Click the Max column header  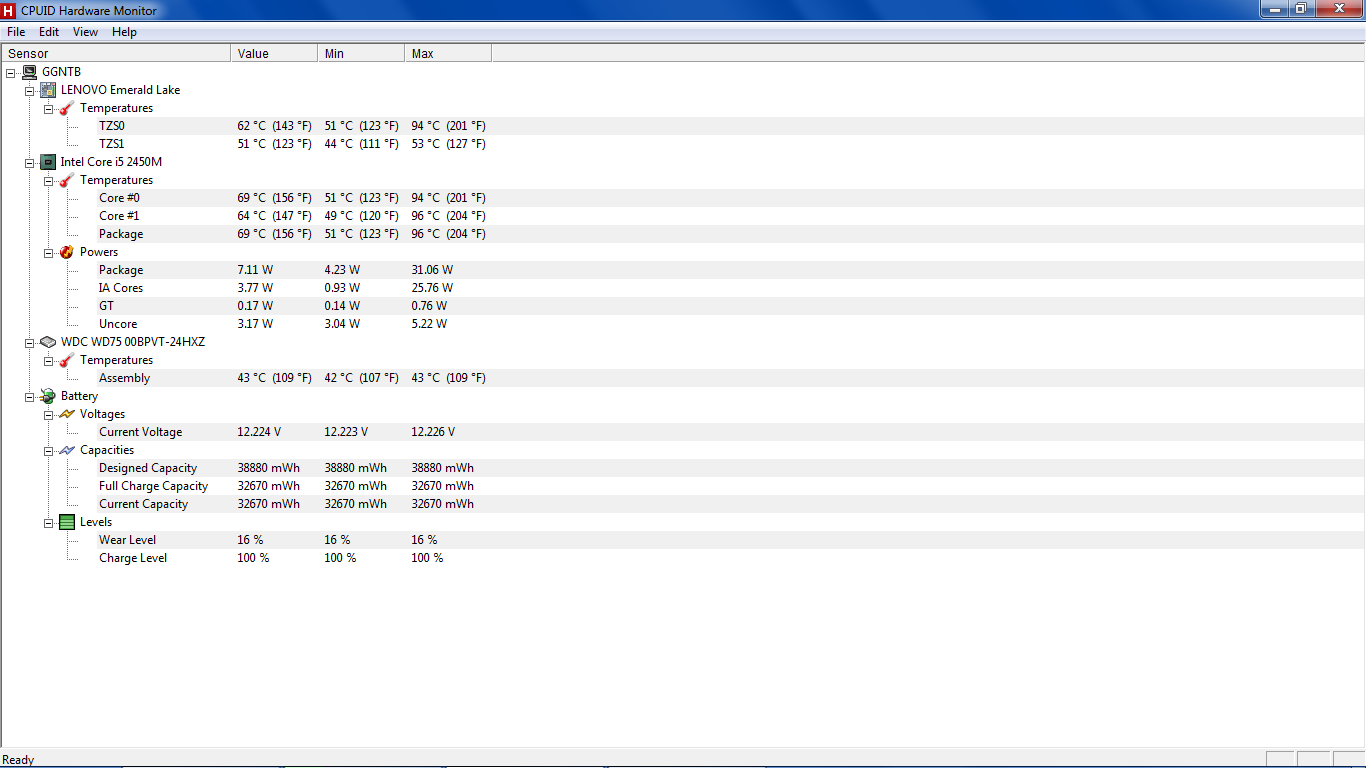tap(448, 54)
